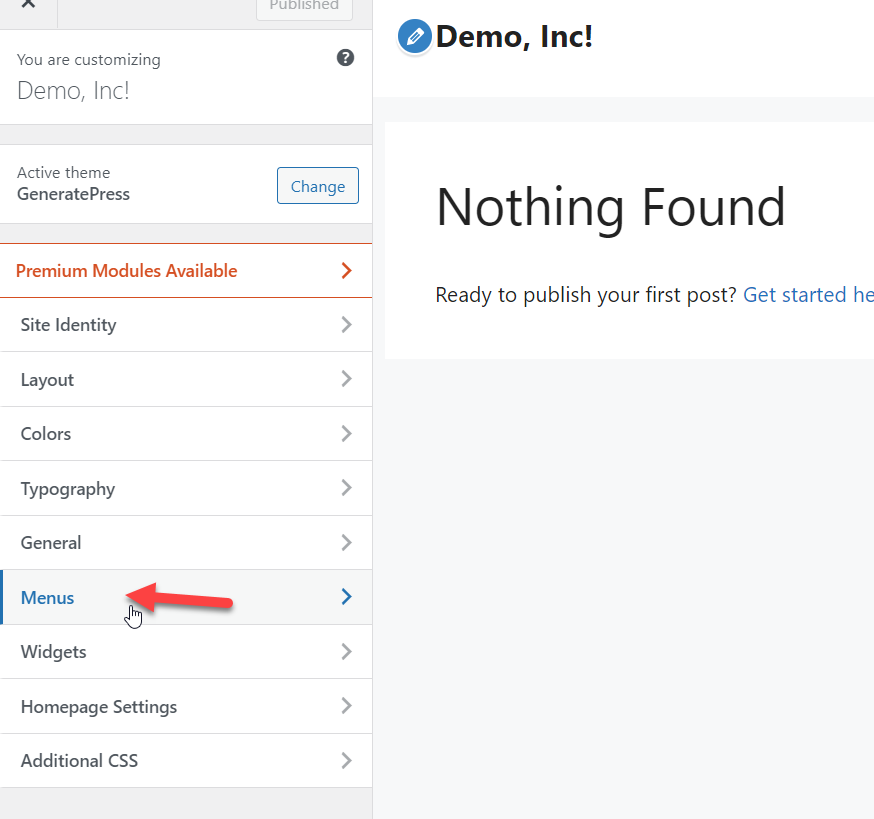Follow the Get started here link
The image size is (874, 819).
(808, 295)
